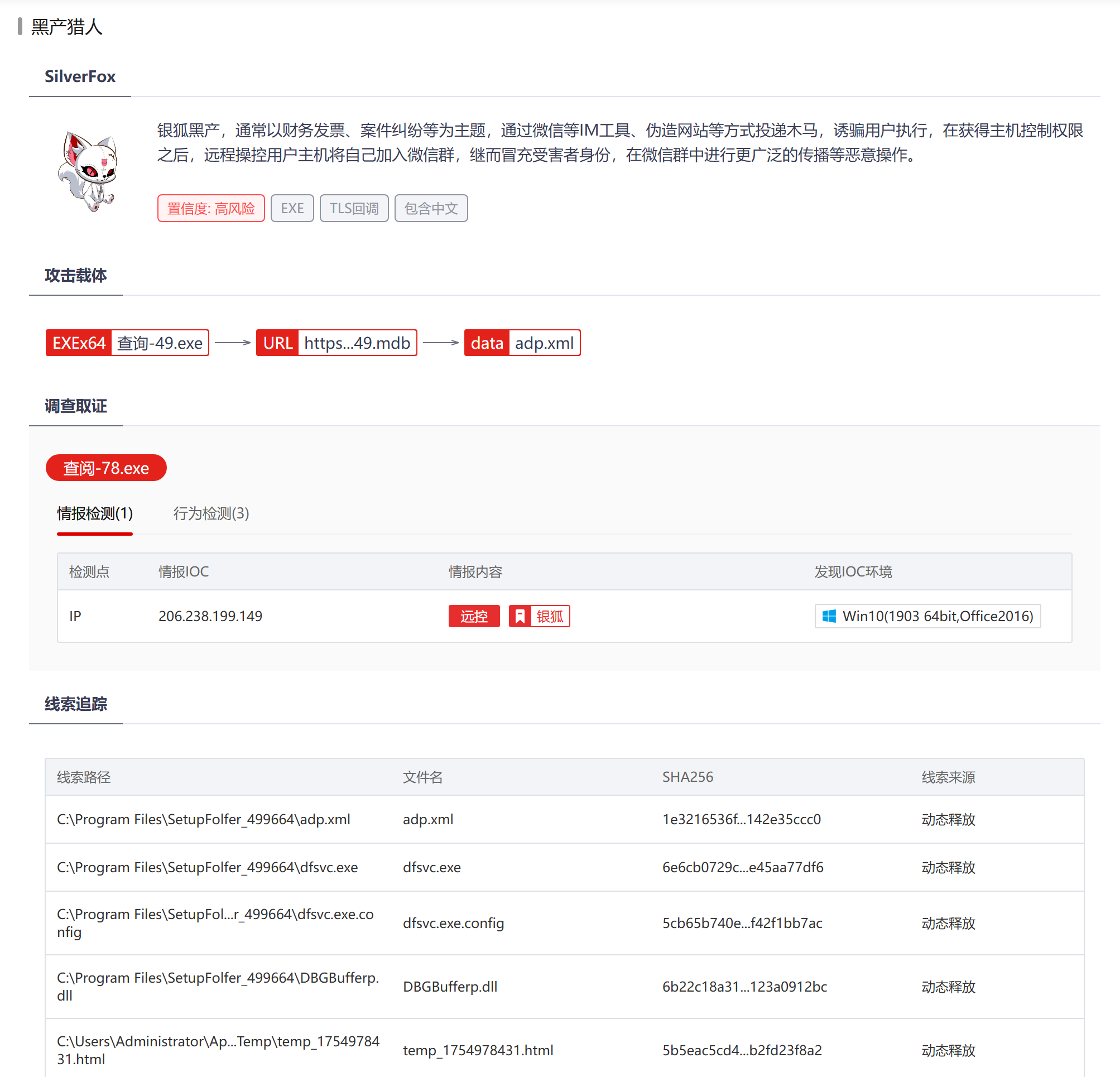Viewport: 1120px width, 1077px height.
Task: Select the EXEx64 node 查询-49.exe in attack chain
Action: tap(127, 342)
